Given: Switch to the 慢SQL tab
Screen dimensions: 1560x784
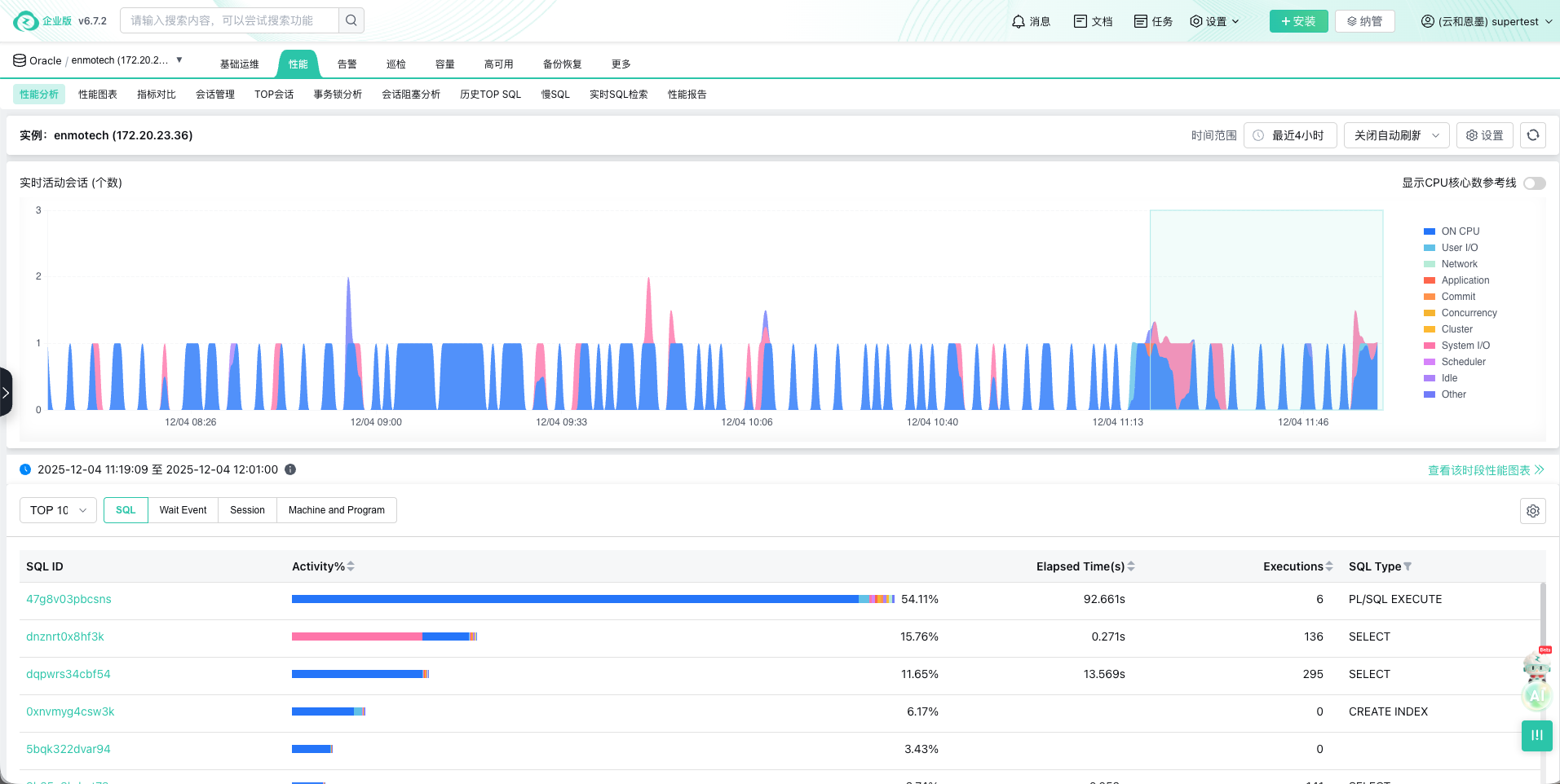Looking at the screenshot, I should click(555, 95).
